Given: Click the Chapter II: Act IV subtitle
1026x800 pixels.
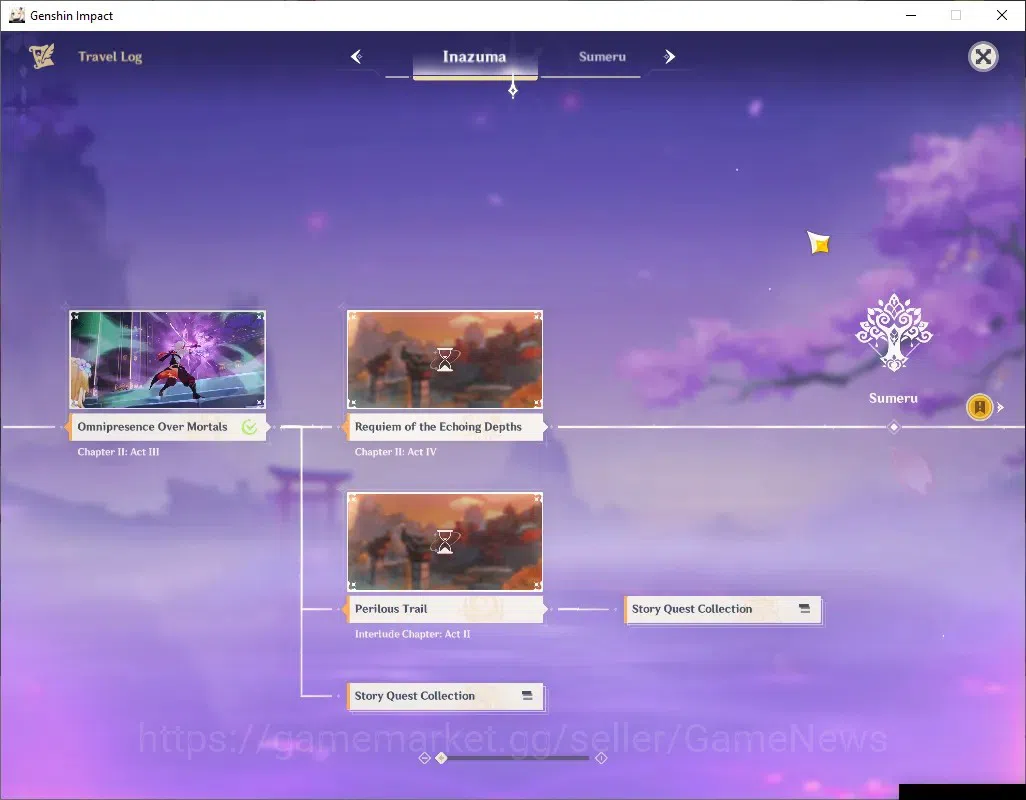Looking at the screenshot, I should [395, 452].
